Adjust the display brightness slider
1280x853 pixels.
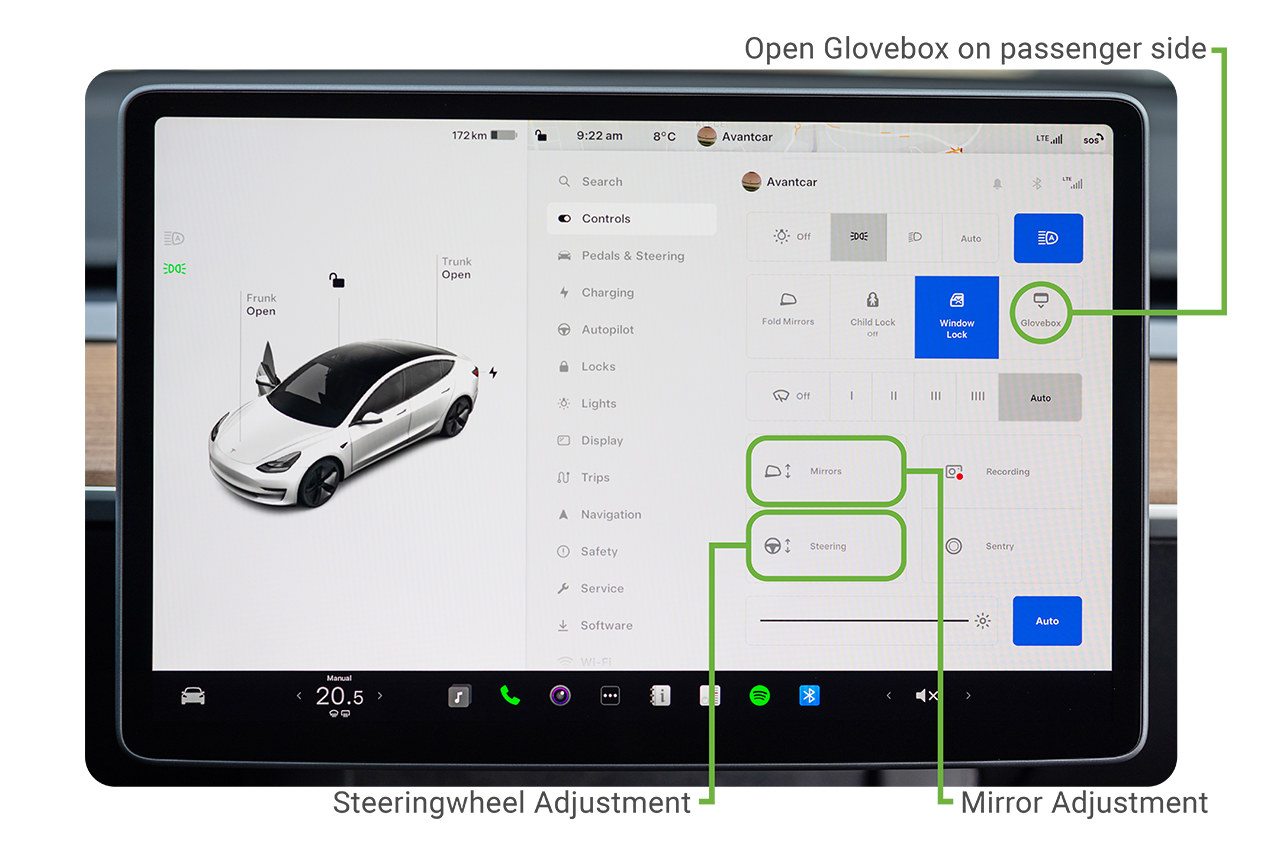(864, 621)
